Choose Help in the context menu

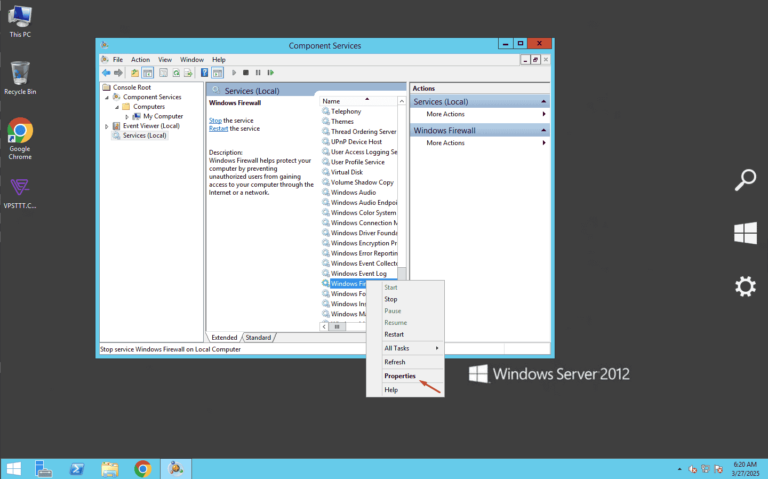click(x=405, y=390)
